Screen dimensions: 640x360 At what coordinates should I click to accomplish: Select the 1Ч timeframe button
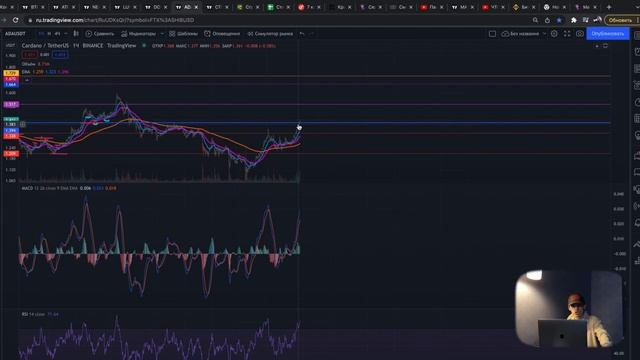point(41,33)
